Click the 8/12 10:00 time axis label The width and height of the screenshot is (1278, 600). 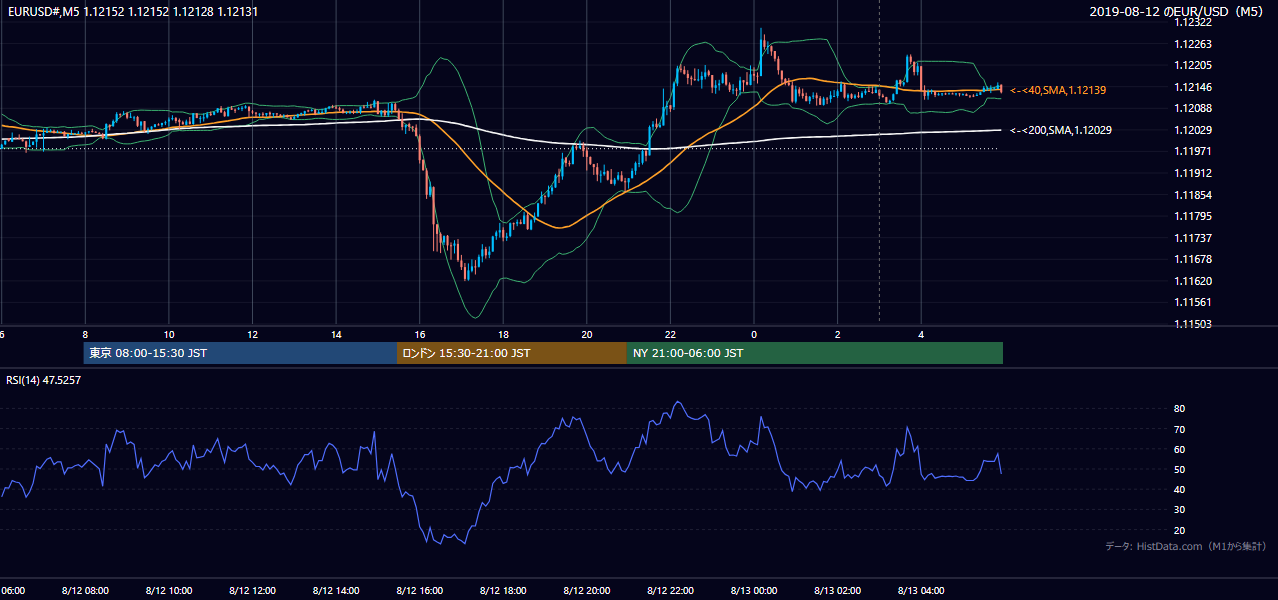[169, 591]
